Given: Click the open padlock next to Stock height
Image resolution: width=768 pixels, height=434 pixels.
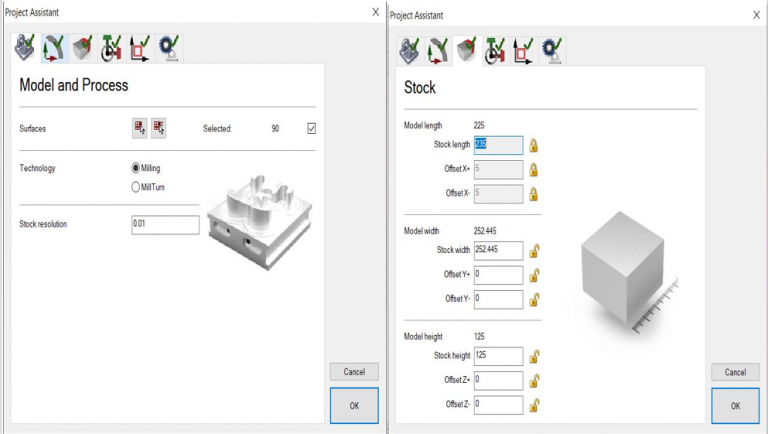Looking at the screenshot, I should click(x=534, y=356).
